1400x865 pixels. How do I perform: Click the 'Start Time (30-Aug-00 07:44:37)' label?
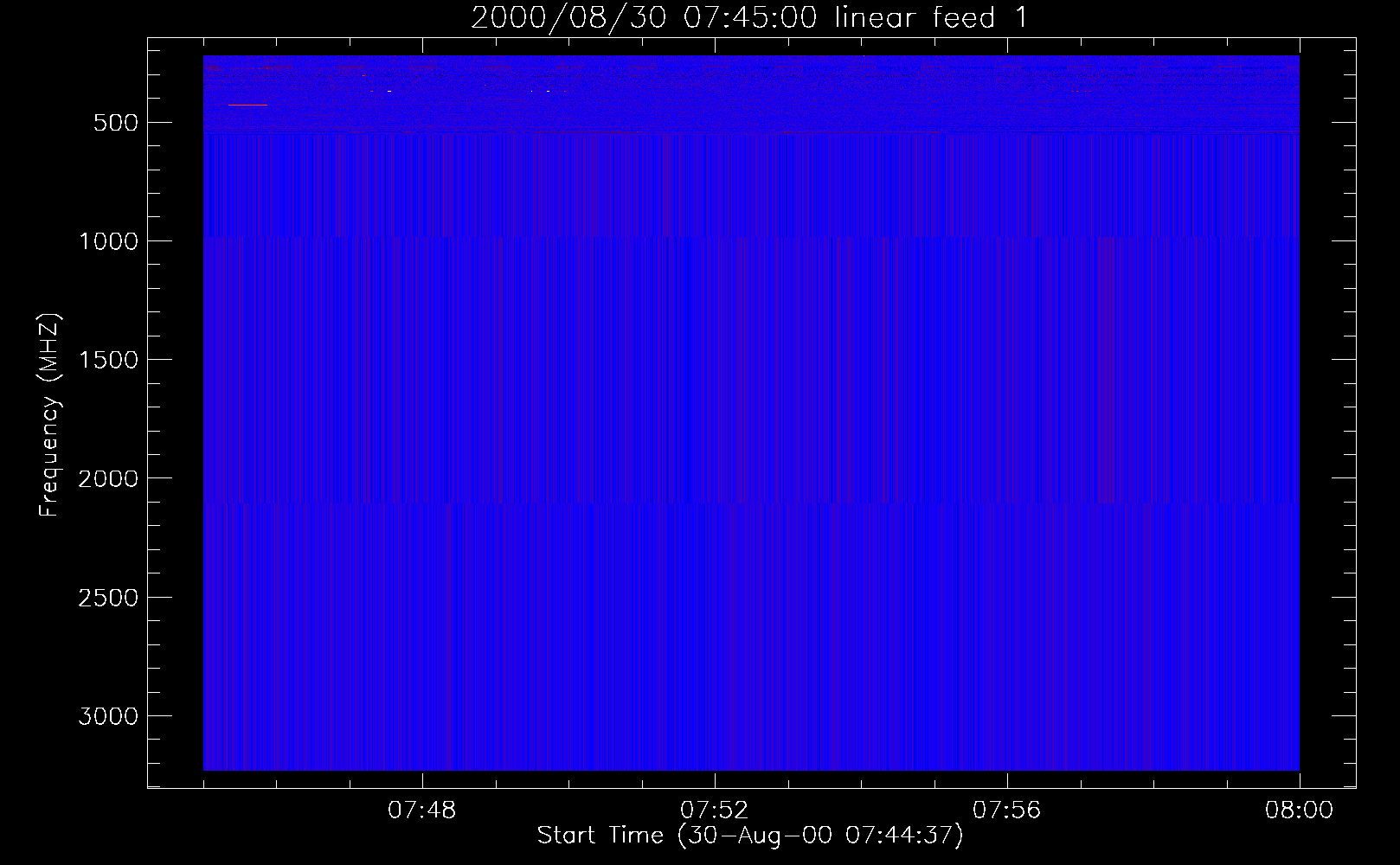[x=750, y=836]
